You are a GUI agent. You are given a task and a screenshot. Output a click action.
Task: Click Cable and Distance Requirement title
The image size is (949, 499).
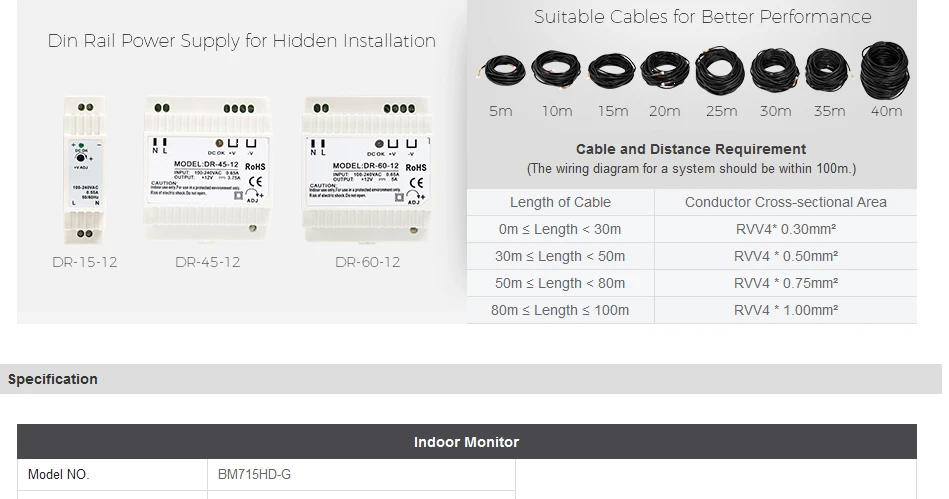click(691, 149)
